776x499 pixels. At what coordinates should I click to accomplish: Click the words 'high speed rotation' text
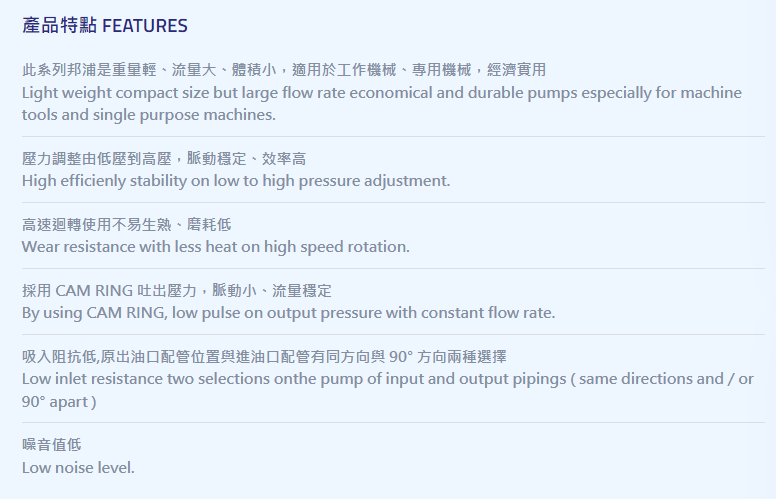pyautogui.click(x=337, y=247)
